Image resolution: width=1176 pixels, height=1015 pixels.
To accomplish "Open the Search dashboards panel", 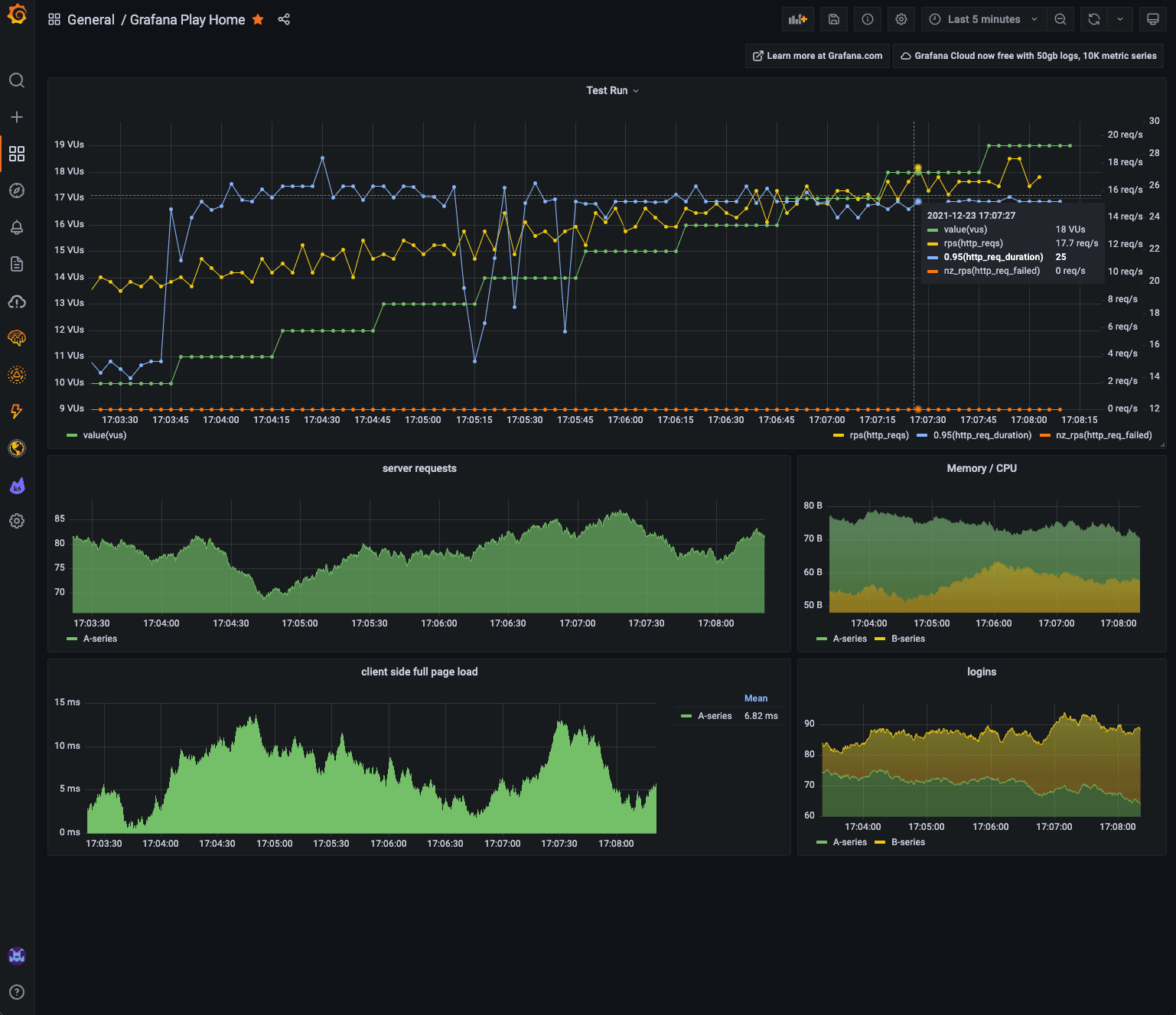I will click(x=17, y=80).
